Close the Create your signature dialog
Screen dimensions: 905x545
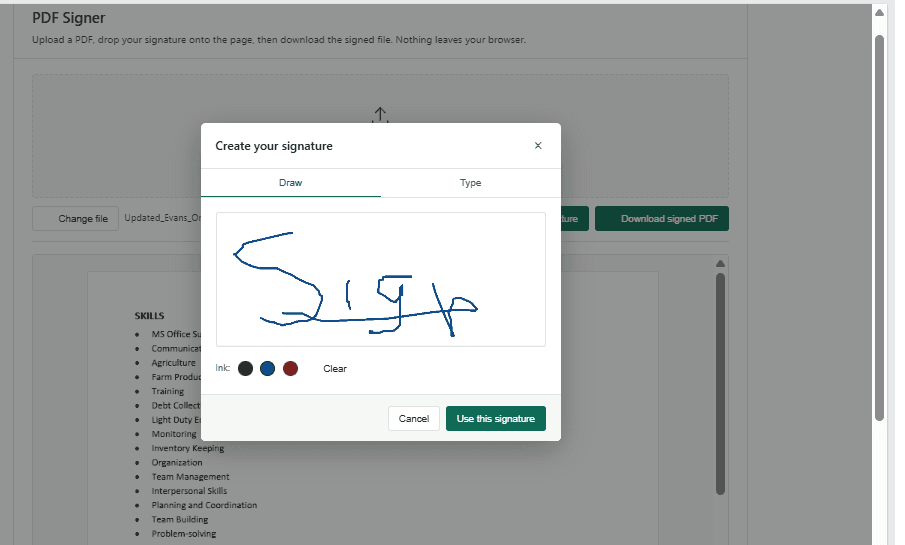point(538,145)
